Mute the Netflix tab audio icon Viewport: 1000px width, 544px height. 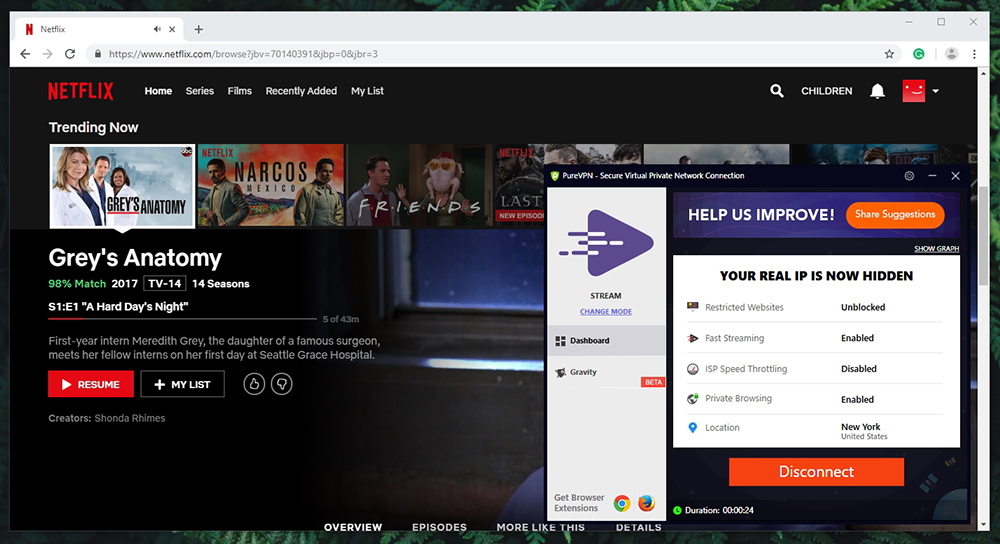click(x=157, y=29)
